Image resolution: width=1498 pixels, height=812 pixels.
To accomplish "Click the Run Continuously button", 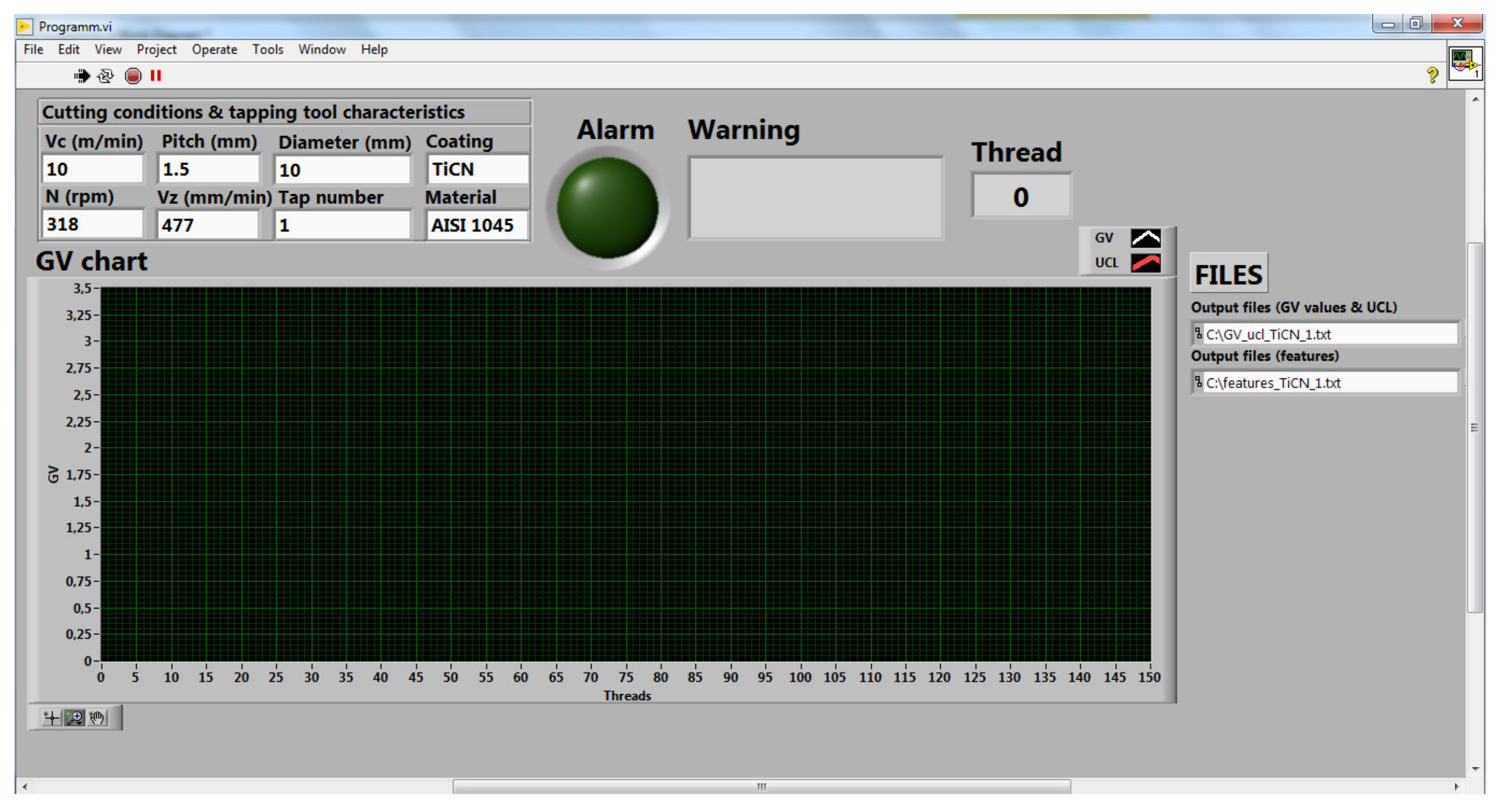I will click(x=106, y=76).
